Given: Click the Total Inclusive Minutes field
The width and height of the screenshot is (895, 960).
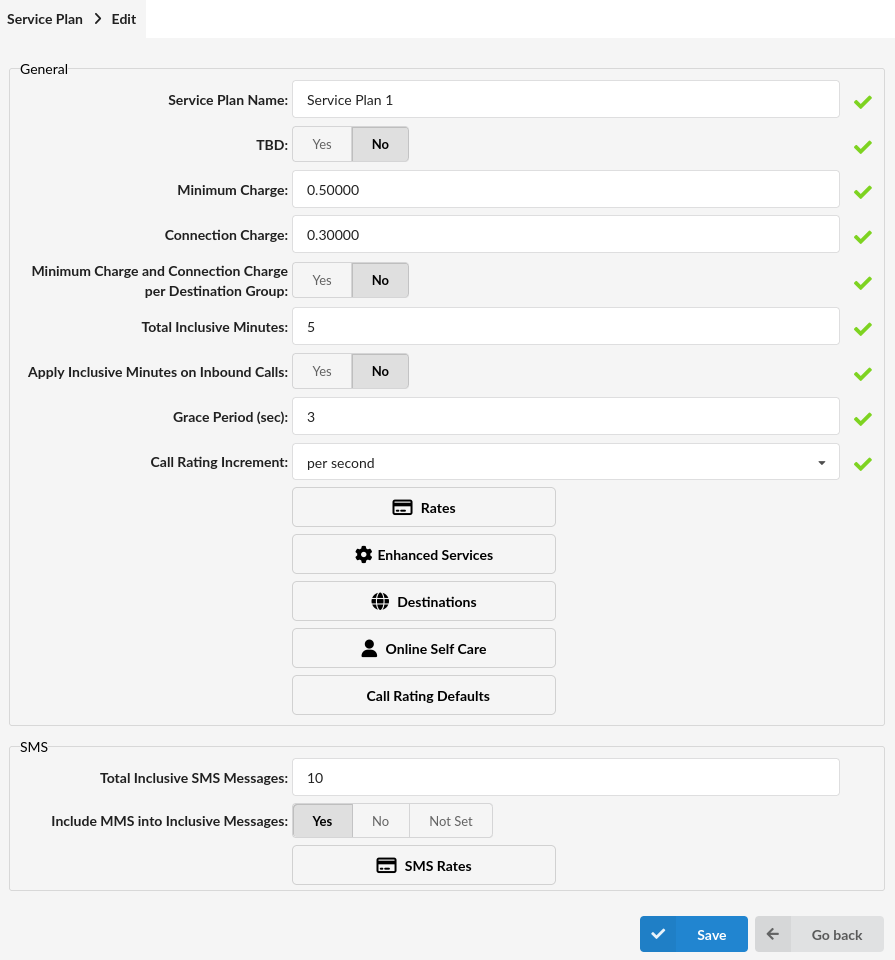Looking at the screenshot, I should click(x=566, y=326).
